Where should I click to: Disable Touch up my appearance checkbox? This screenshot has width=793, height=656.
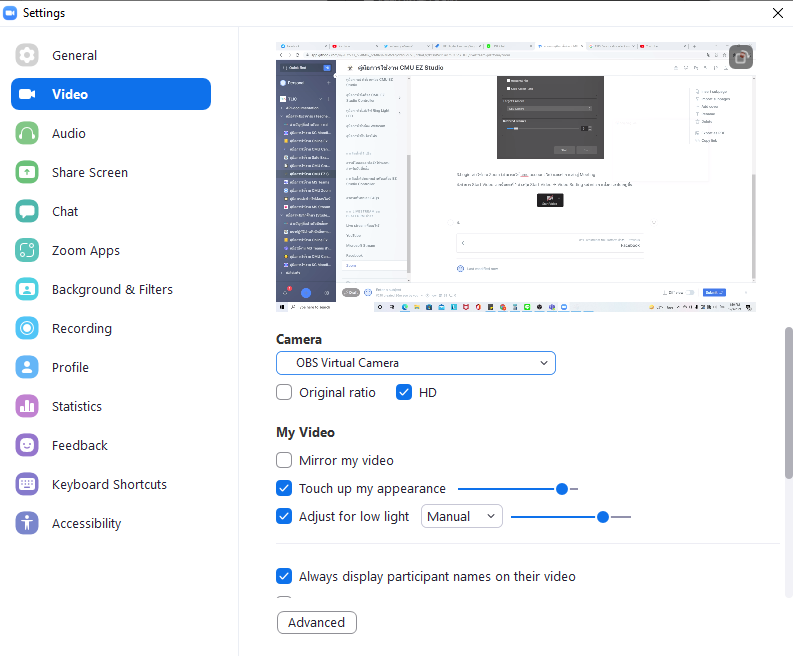284,488
